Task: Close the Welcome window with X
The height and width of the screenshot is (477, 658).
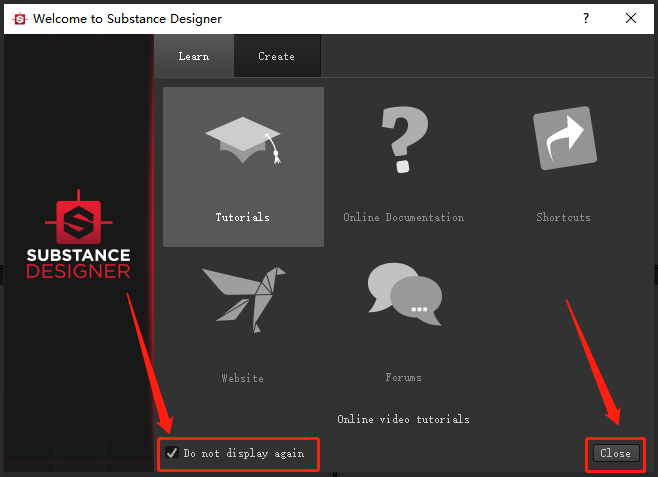Action: coord(631,18)
